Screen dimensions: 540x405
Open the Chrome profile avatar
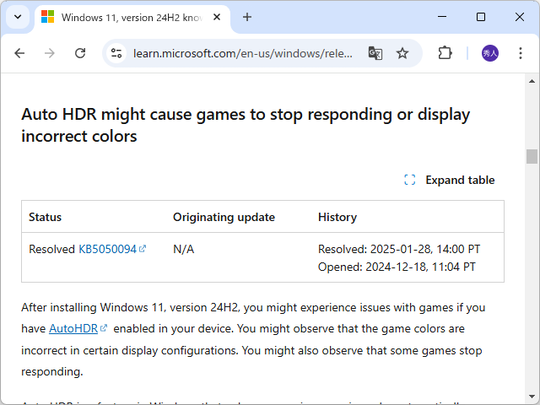pyautogui.click(x=490, y=53)
